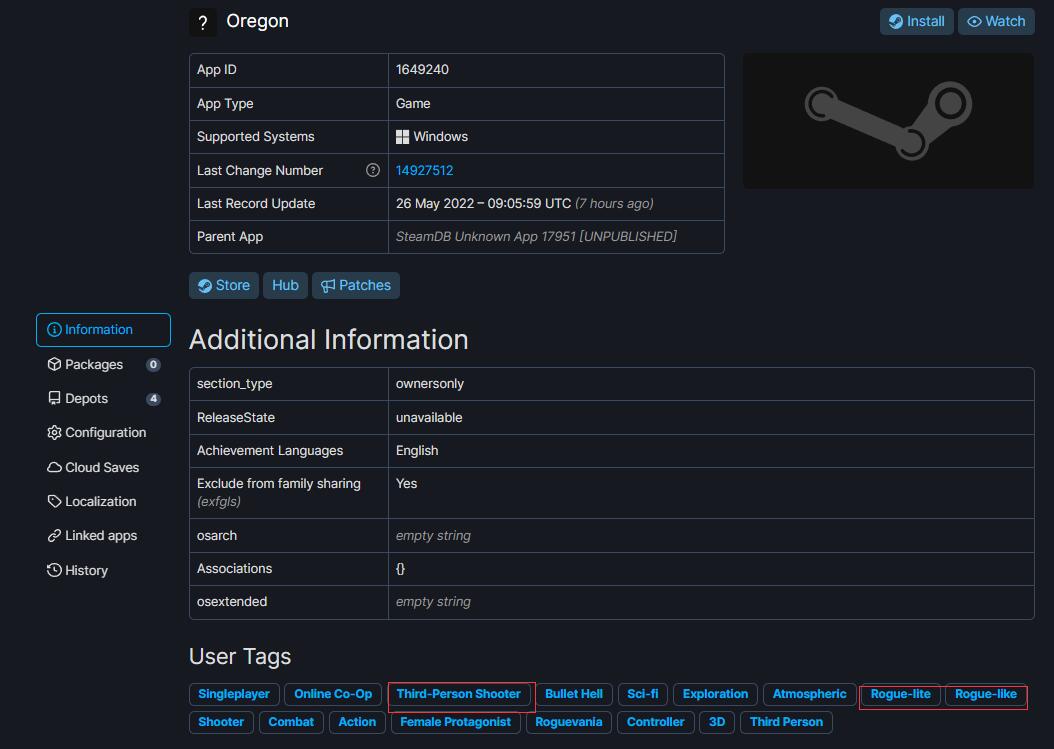1054x749 pixels.
Task: Click the Achievement Languages value English
Action: click(x=417, y=450)
